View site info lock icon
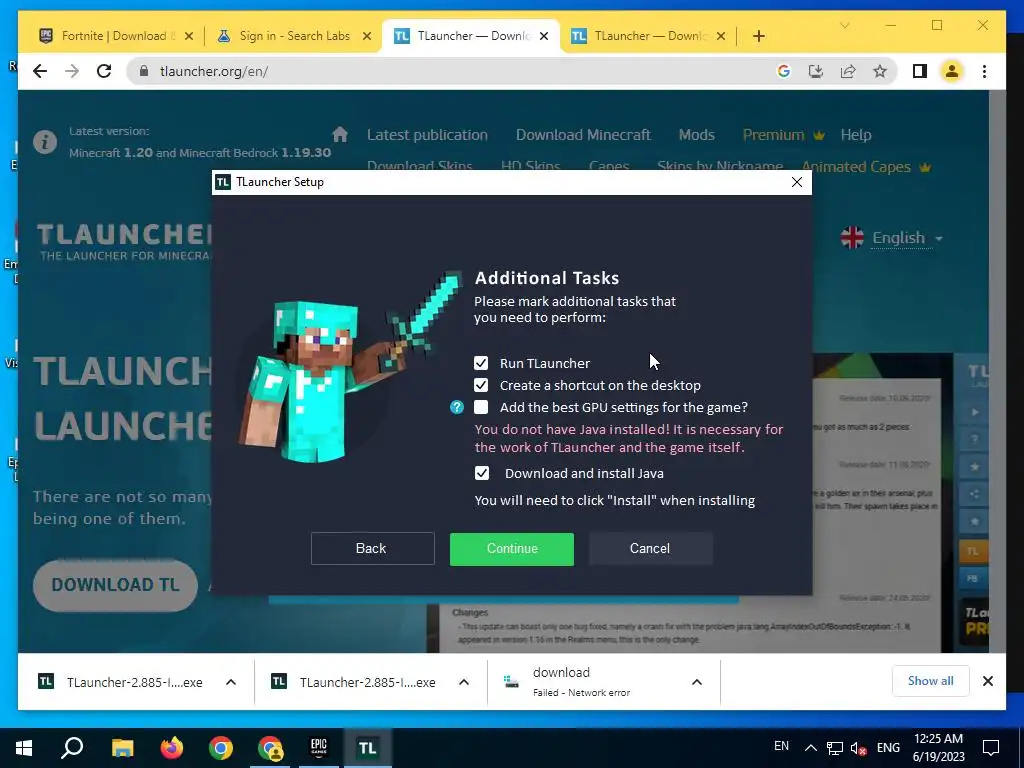This screenshot has width=1024, height=768. 144,71
